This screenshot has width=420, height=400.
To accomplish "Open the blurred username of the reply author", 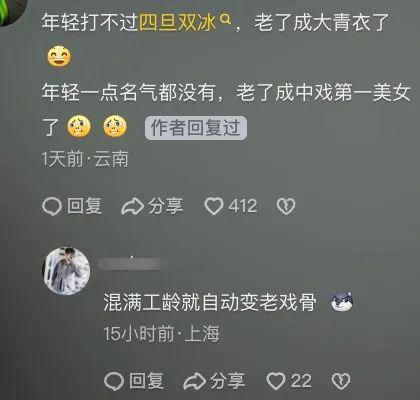I will click(129, 264).
